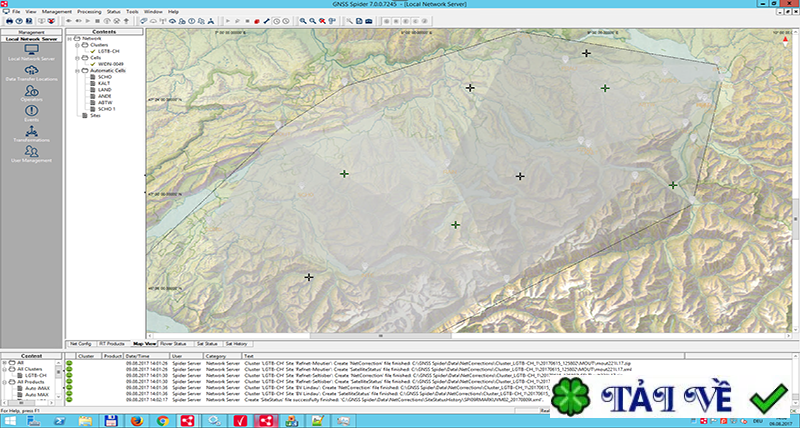Click the Operators sidebar icon
Screen dimensions: 800x428
point(31,93)
